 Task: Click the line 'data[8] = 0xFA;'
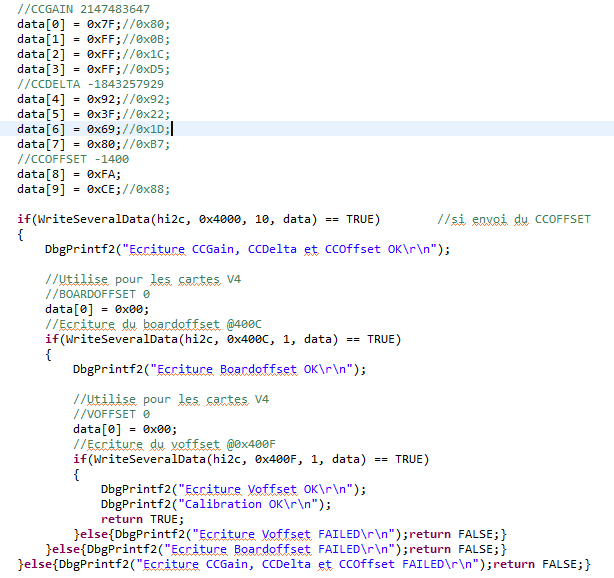coord(69,174)
